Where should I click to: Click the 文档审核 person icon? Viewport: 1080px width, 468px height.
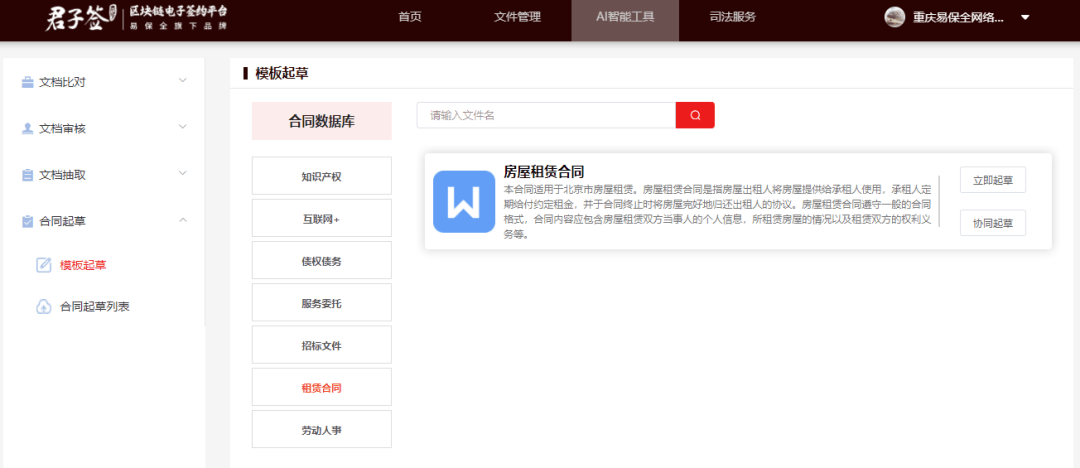pos(28,128)
